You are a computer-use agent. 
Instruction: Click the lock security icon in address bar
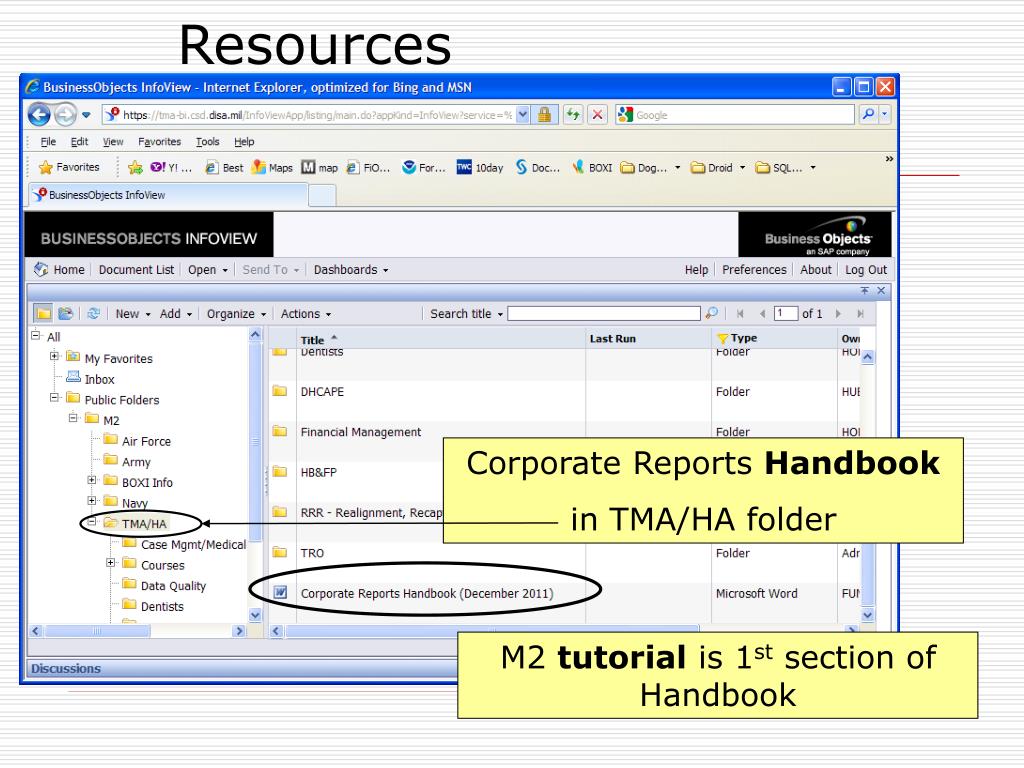click(x=544, y=115)
